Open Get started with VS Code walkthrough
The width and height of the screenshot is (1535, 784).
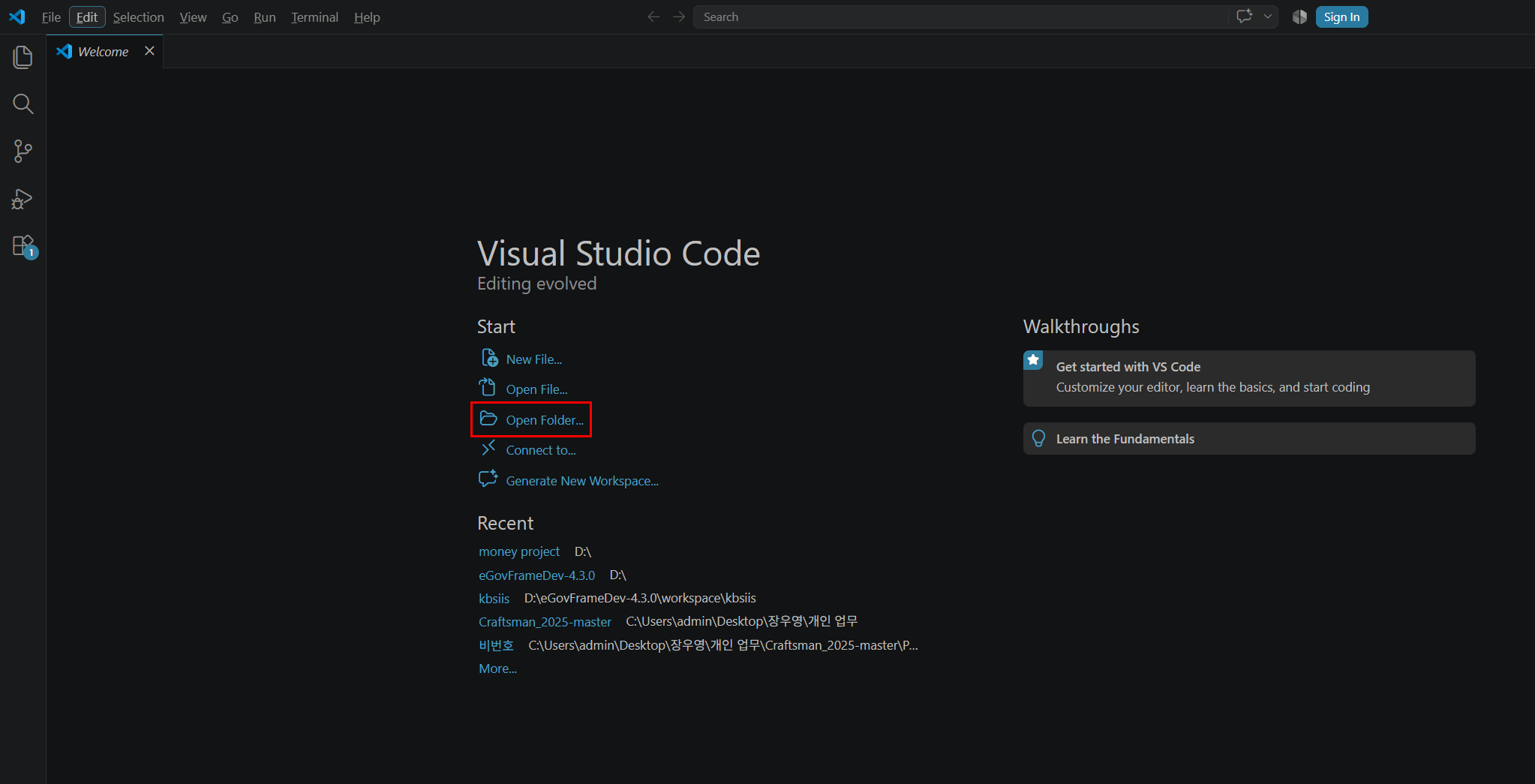[x=1249, y=378]
